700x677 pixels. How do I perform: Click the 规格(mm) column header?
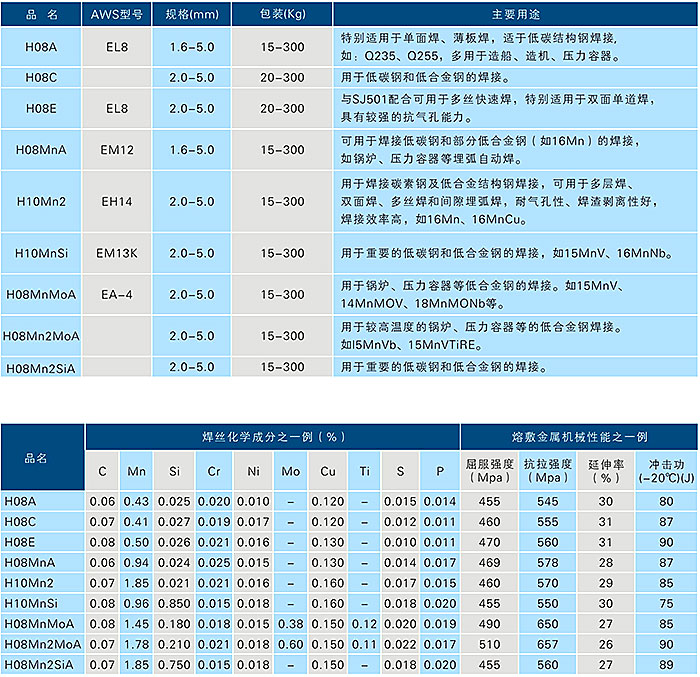[x=191, y=14]
